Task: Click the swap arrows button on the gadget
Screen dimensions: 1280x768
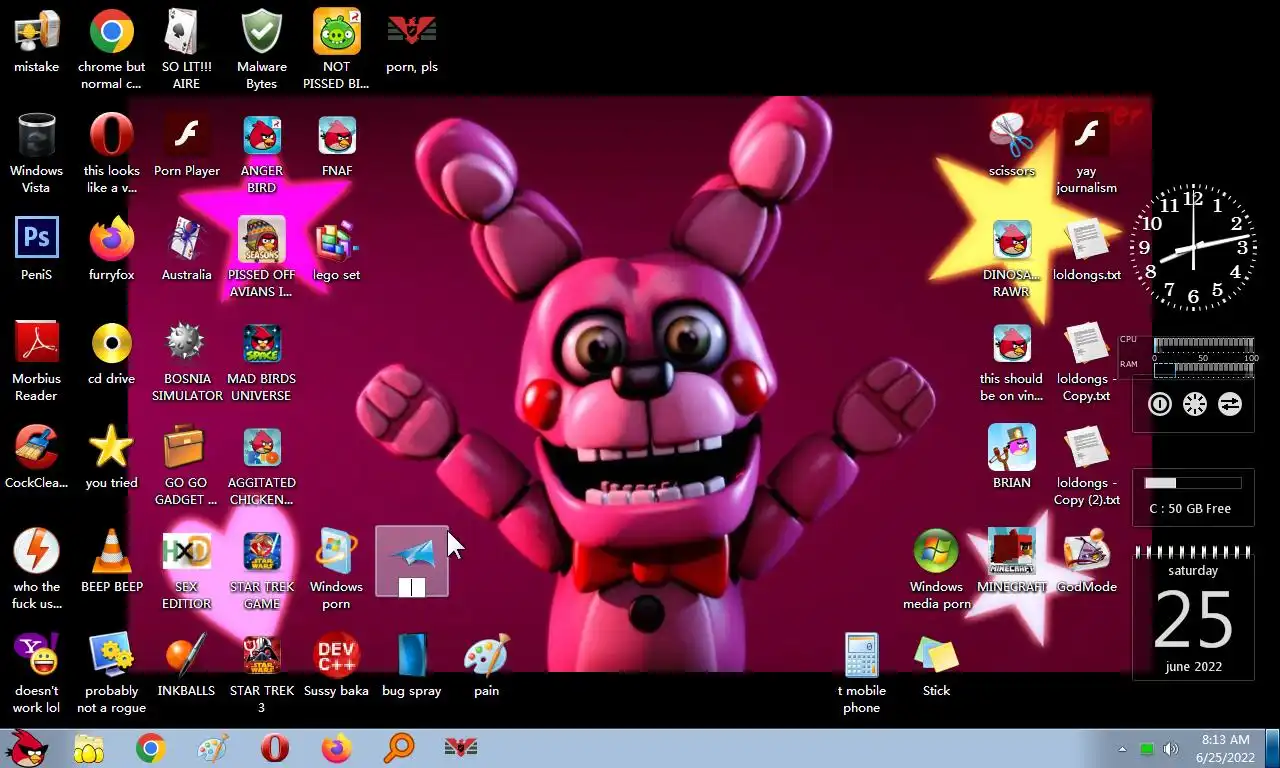Action: click(x=1229, y=404)
